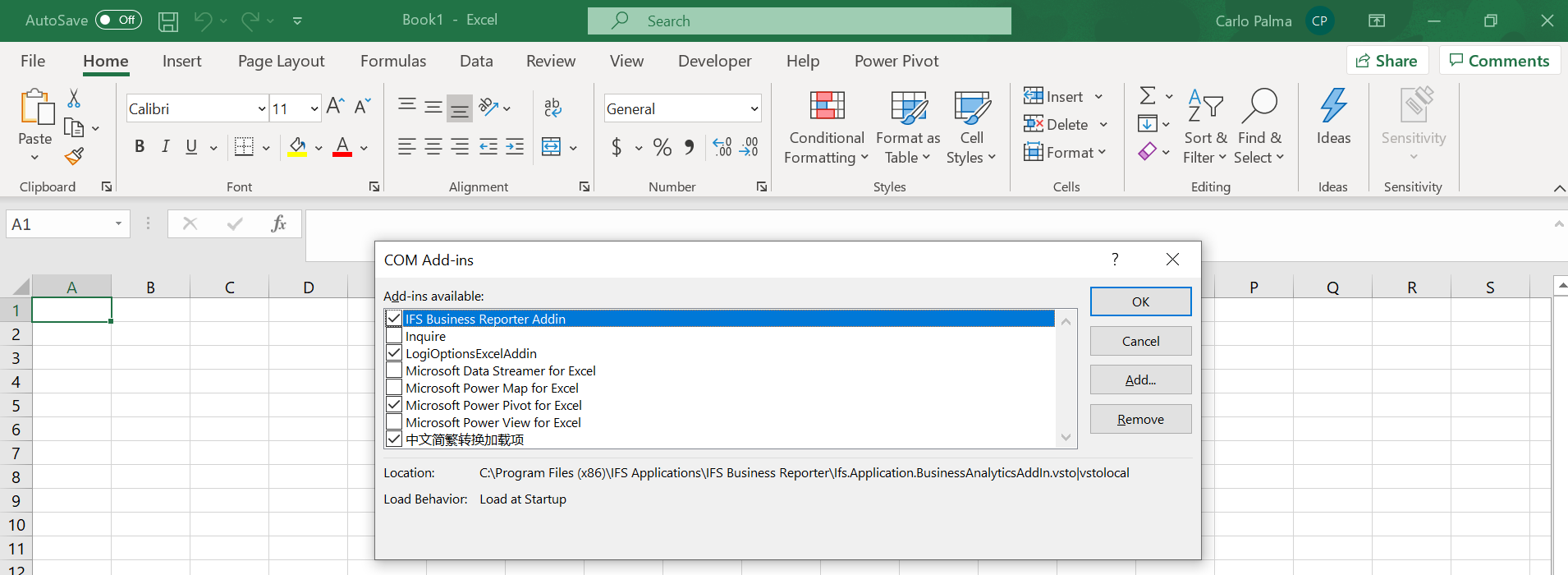The image size is (1568, 575).
Task: Apply Underline formatting
Action: pyautogui.click(x=191, y=146)
